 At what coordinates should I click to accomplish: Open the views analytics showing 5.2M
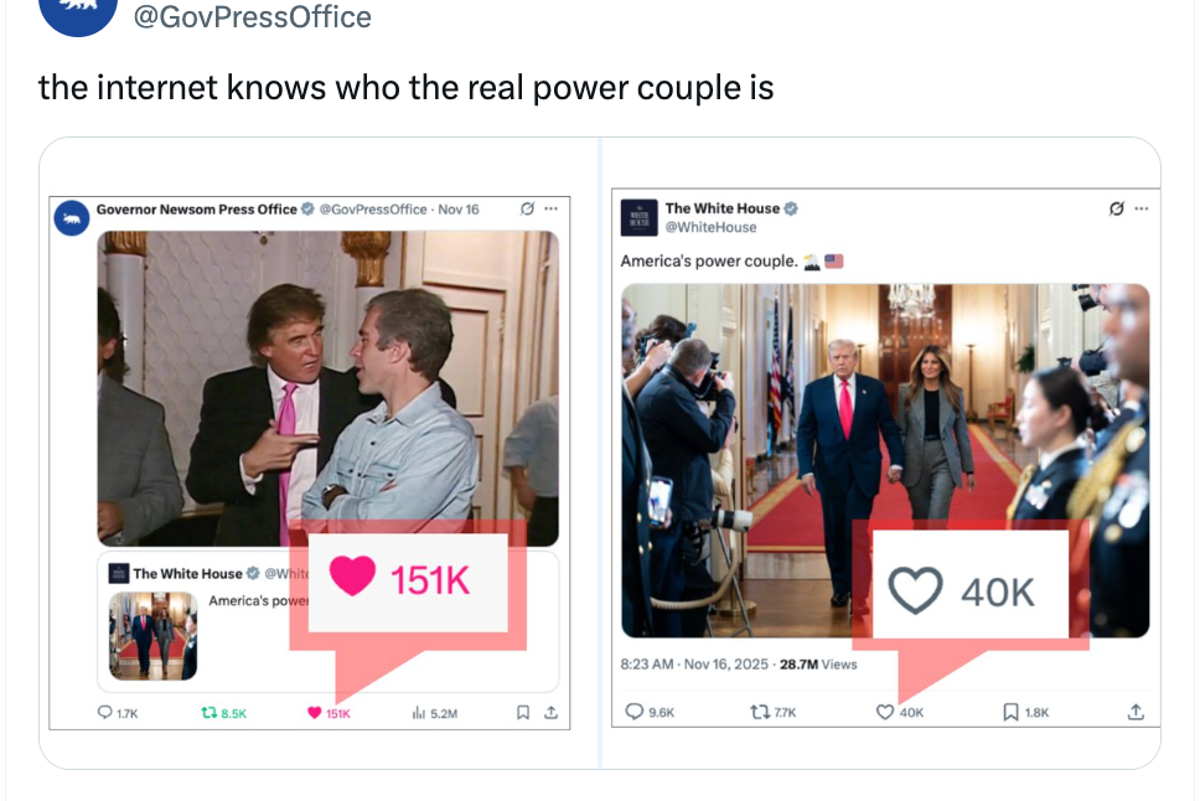418,713
